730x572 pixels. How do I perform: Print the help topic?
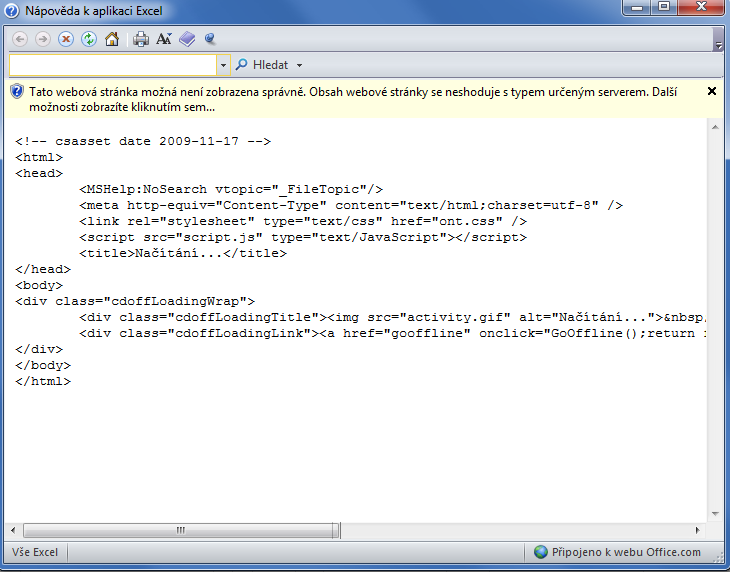[141, 39]
